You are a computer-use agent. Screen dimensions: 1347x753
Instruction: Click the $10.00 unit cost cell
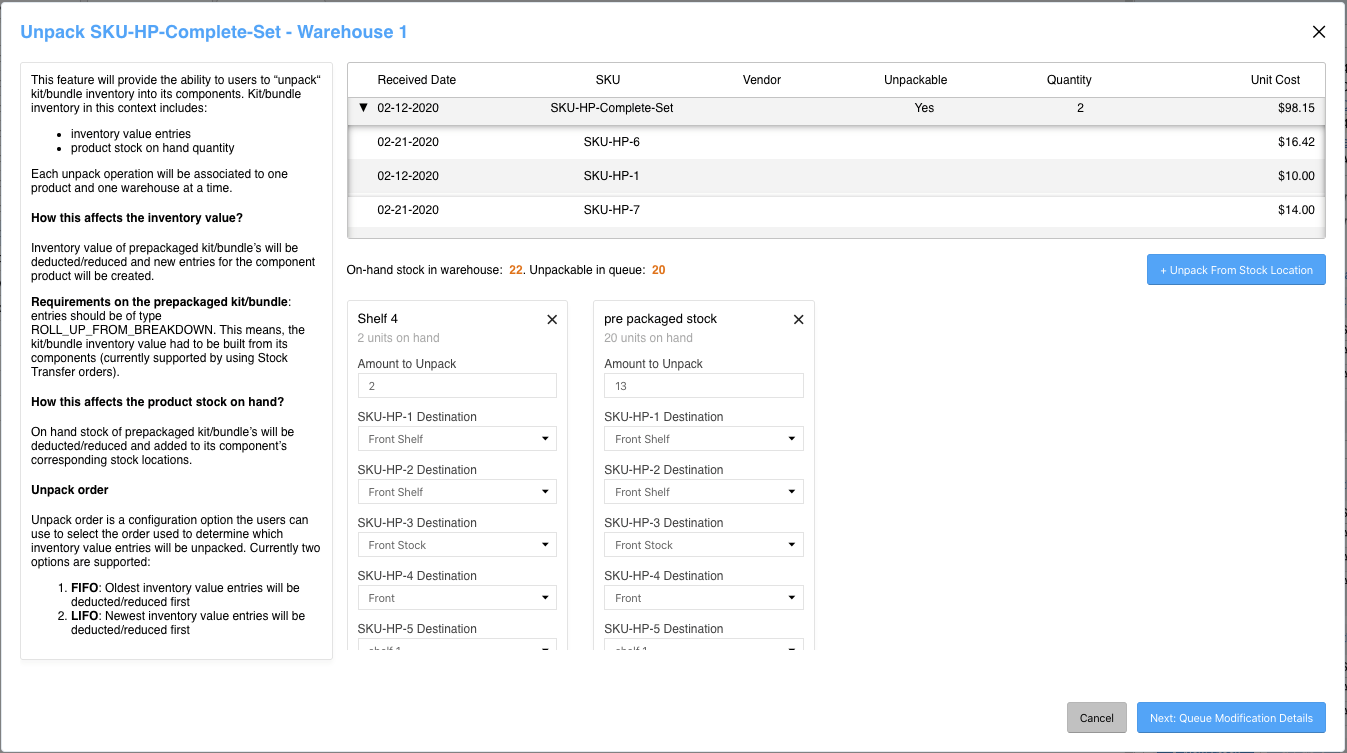pyautogui.click(x=1296, y=176)
